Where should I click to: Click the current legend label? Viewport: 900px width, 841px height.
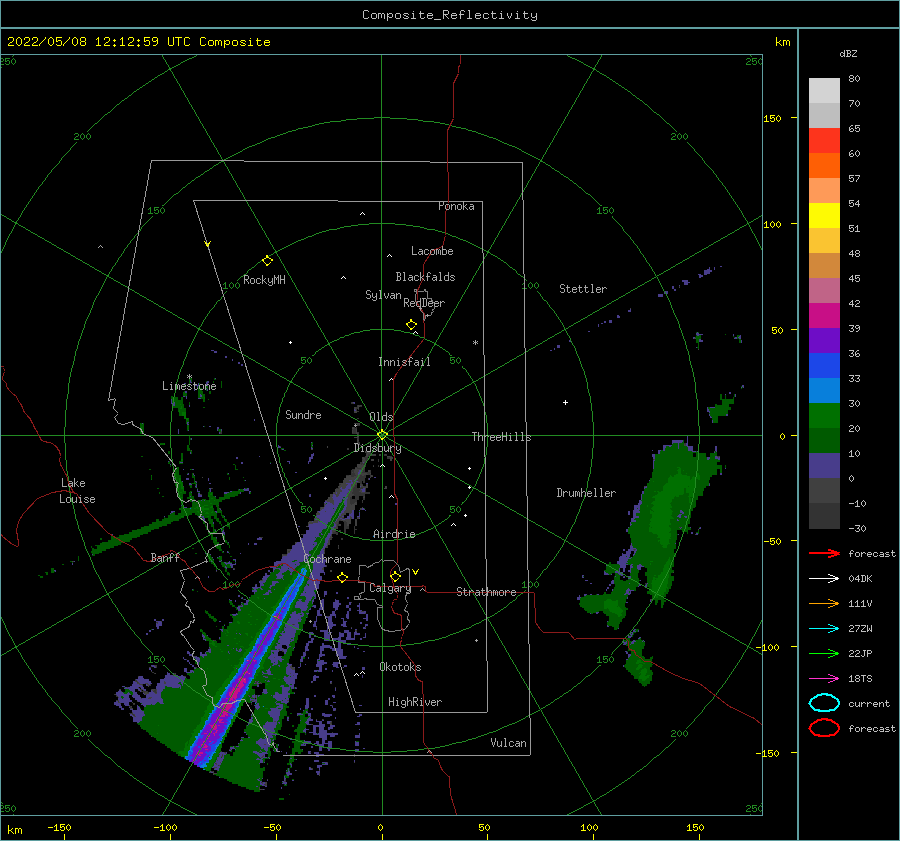[x=869, y=703]
